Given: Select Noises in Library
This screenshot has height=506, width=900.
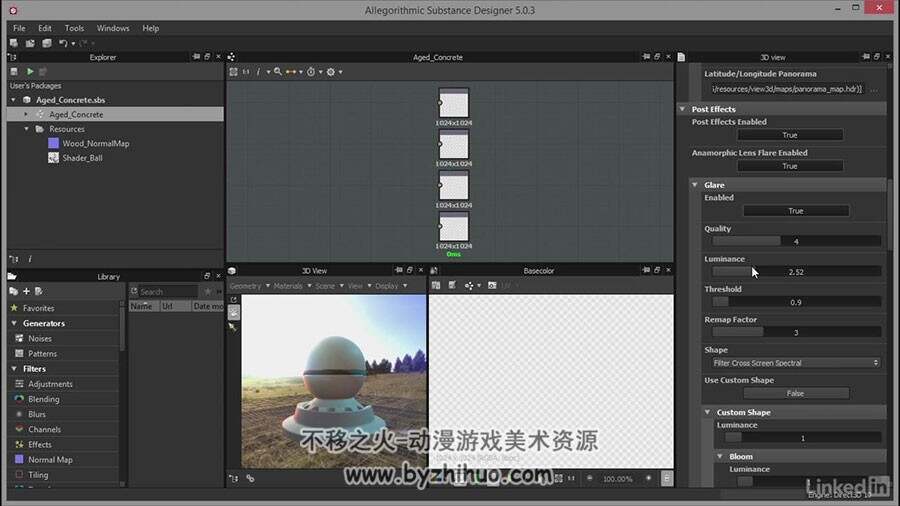Looking at the screenshot, I should coord(40,338).
